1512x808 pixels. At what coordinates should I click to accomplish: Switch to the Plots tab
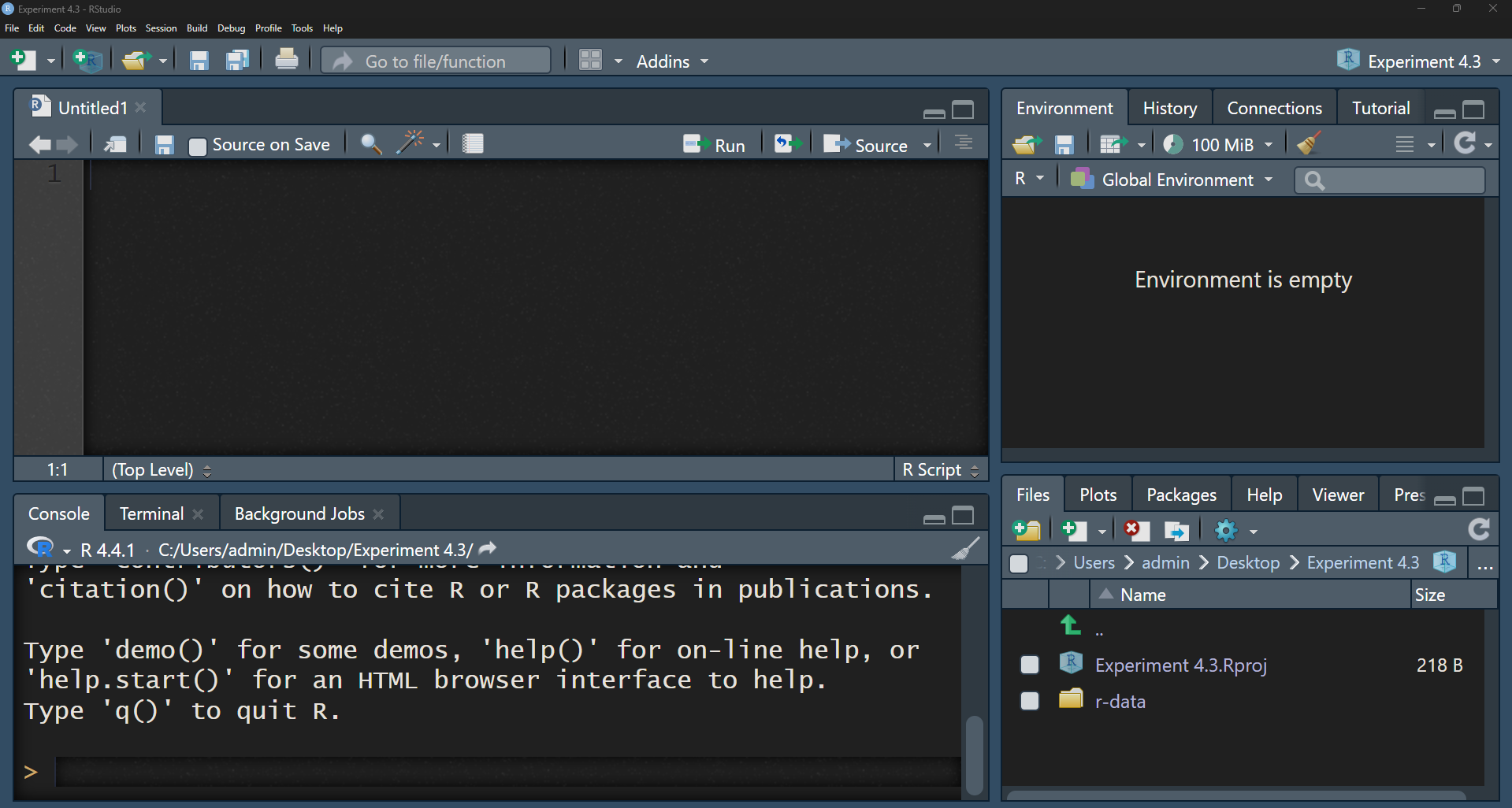pyautogui.click(x=1098, y=495)
